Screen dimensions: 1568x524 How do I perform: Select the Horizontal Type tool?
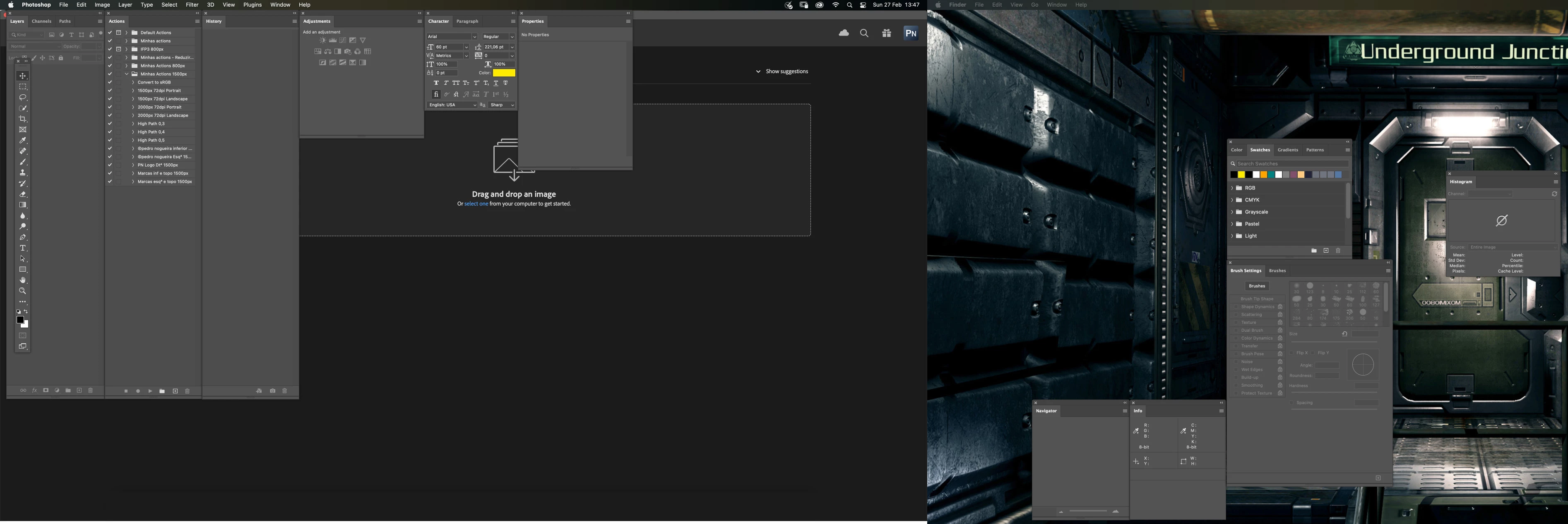pos(23,248)
